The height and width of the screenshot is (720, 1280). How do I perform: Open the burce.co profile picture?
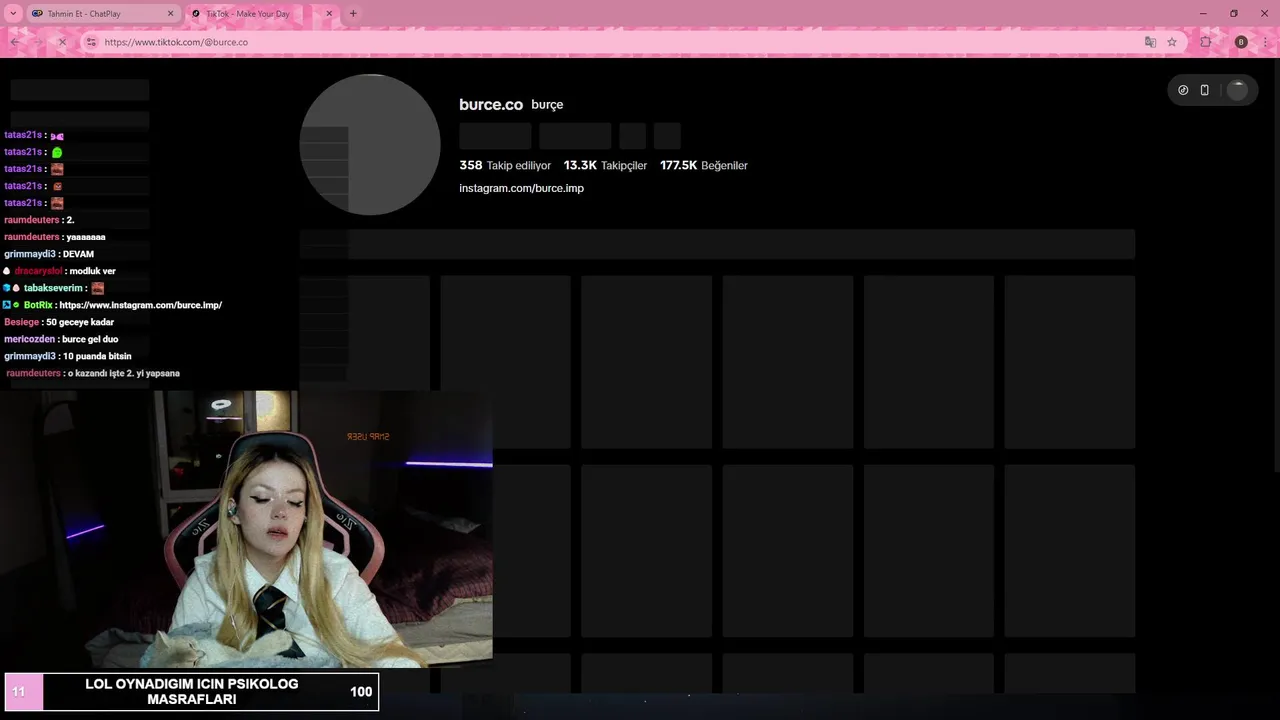tap(370, 145)
